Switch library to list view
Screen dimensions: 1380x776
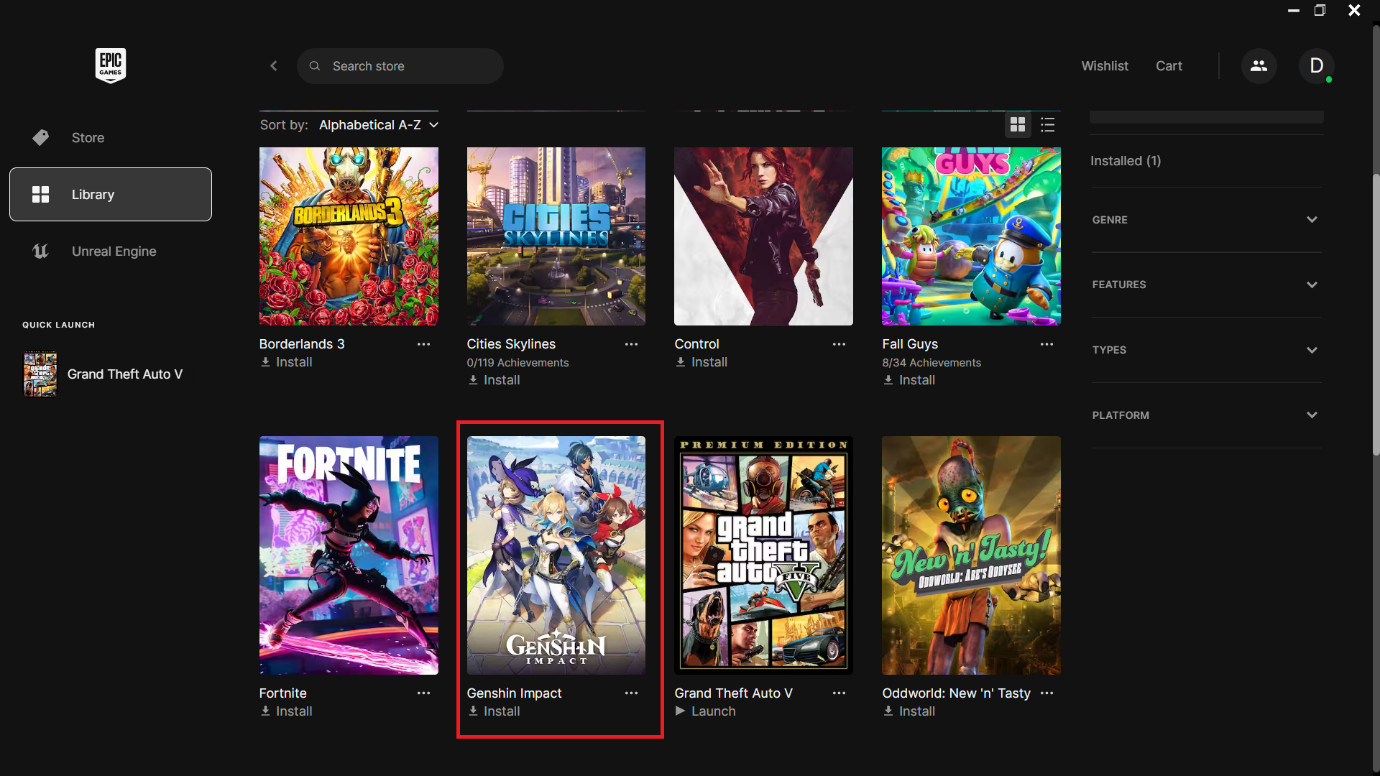[1047, 124]
